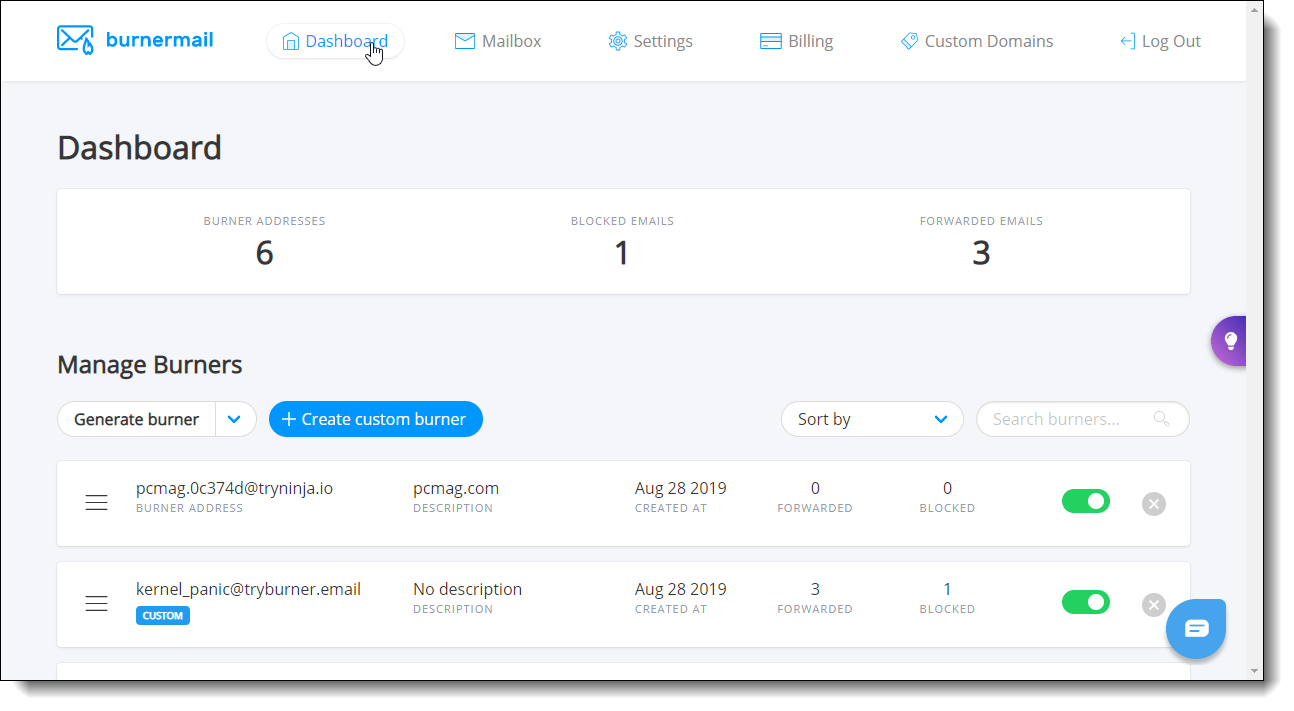Viewport: 1294px width, 711px height.
Task: Grab the drag handle for kernel_panic burner
Action: (96, 604)
